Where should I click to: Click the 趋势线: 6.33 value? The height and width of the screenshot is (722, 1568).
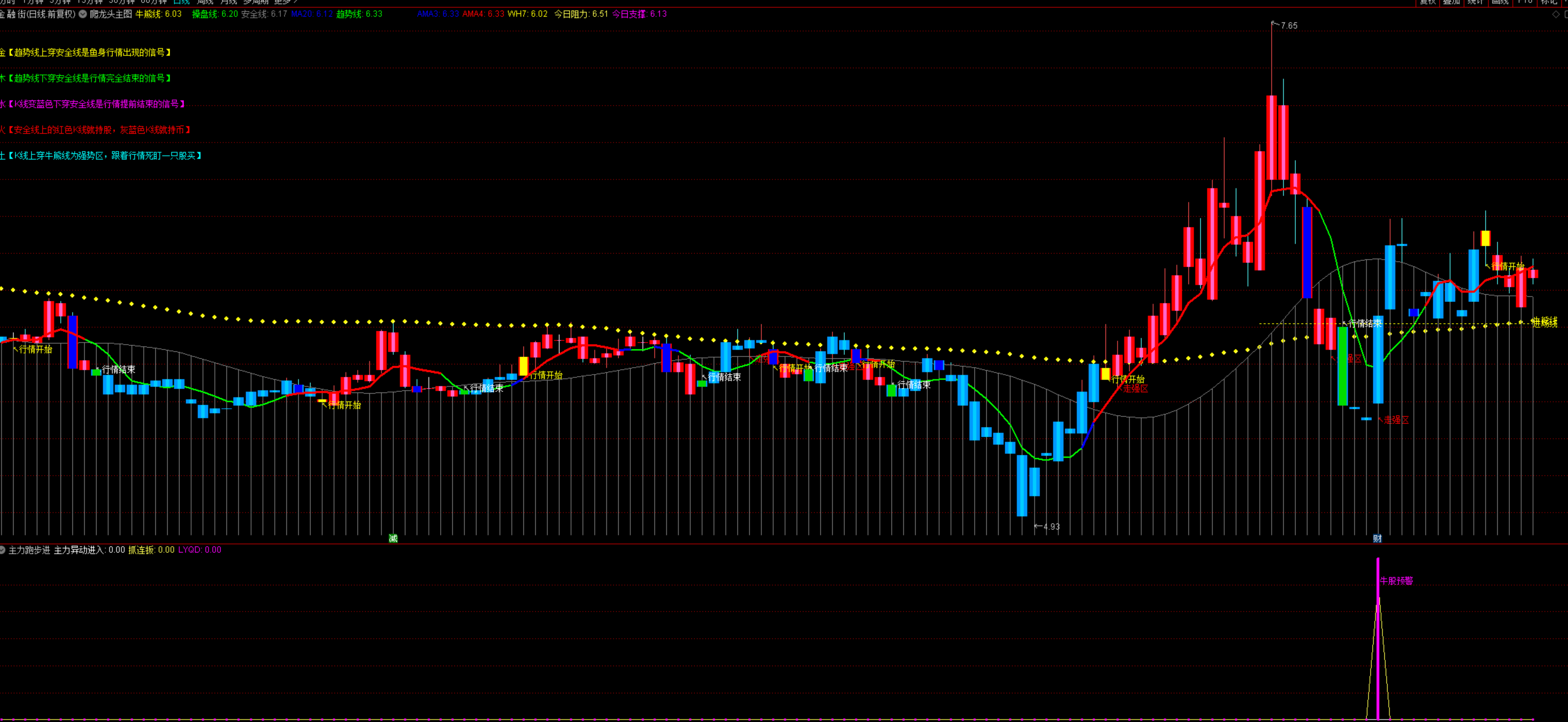pyautogui.click(x=359, y=14)
